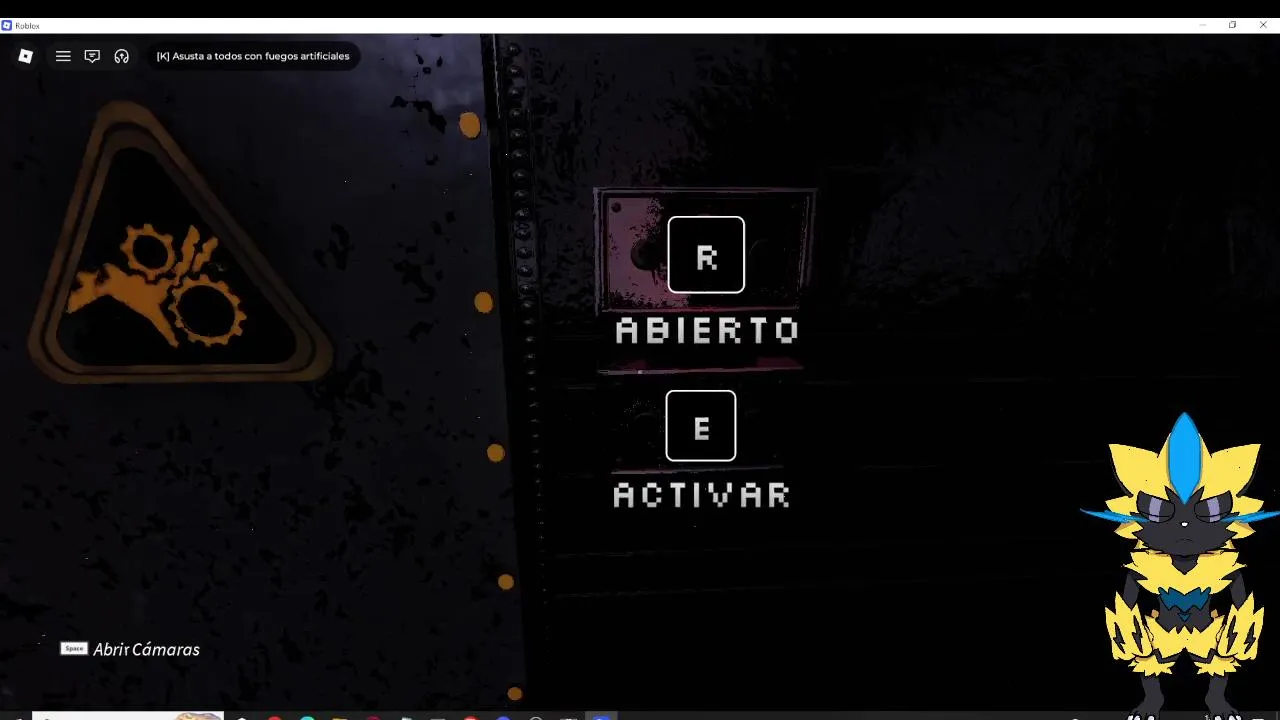Screen dimensions: 1280x720
Task: Click the yellow character avatar overlay
Action: 1183,565
